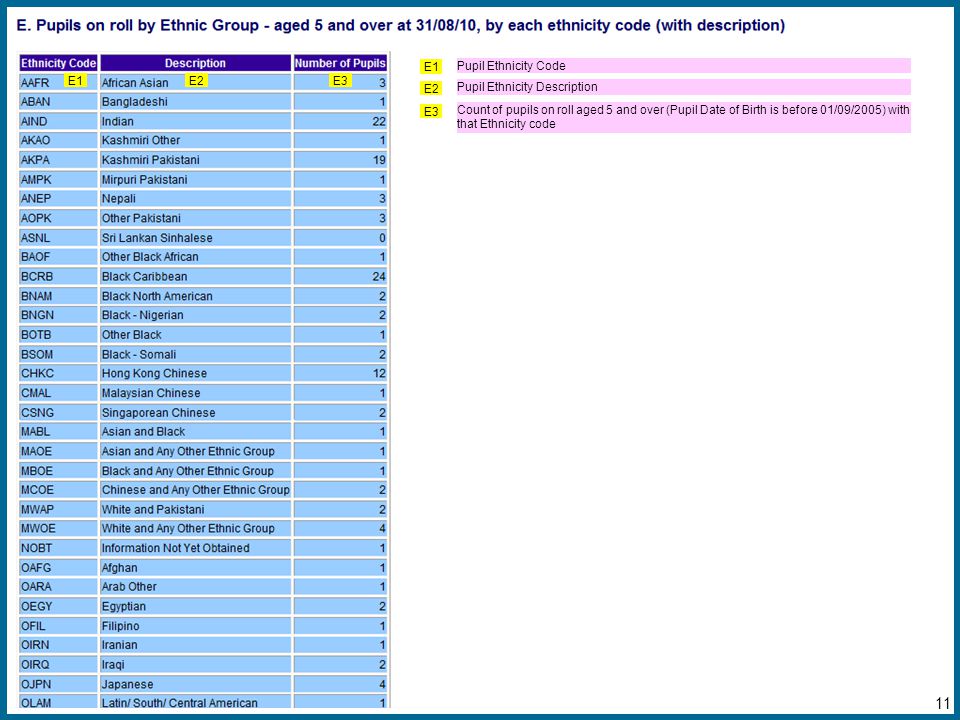960x720 pixels.
Task: Select the BNGN code cell
Action: [58, 315]
